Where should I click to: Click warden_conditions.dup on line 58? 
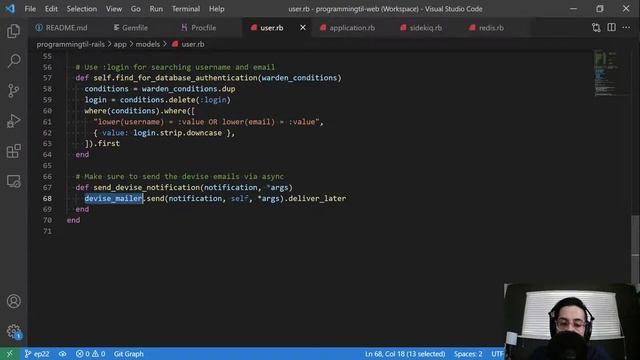coord(188,89)
